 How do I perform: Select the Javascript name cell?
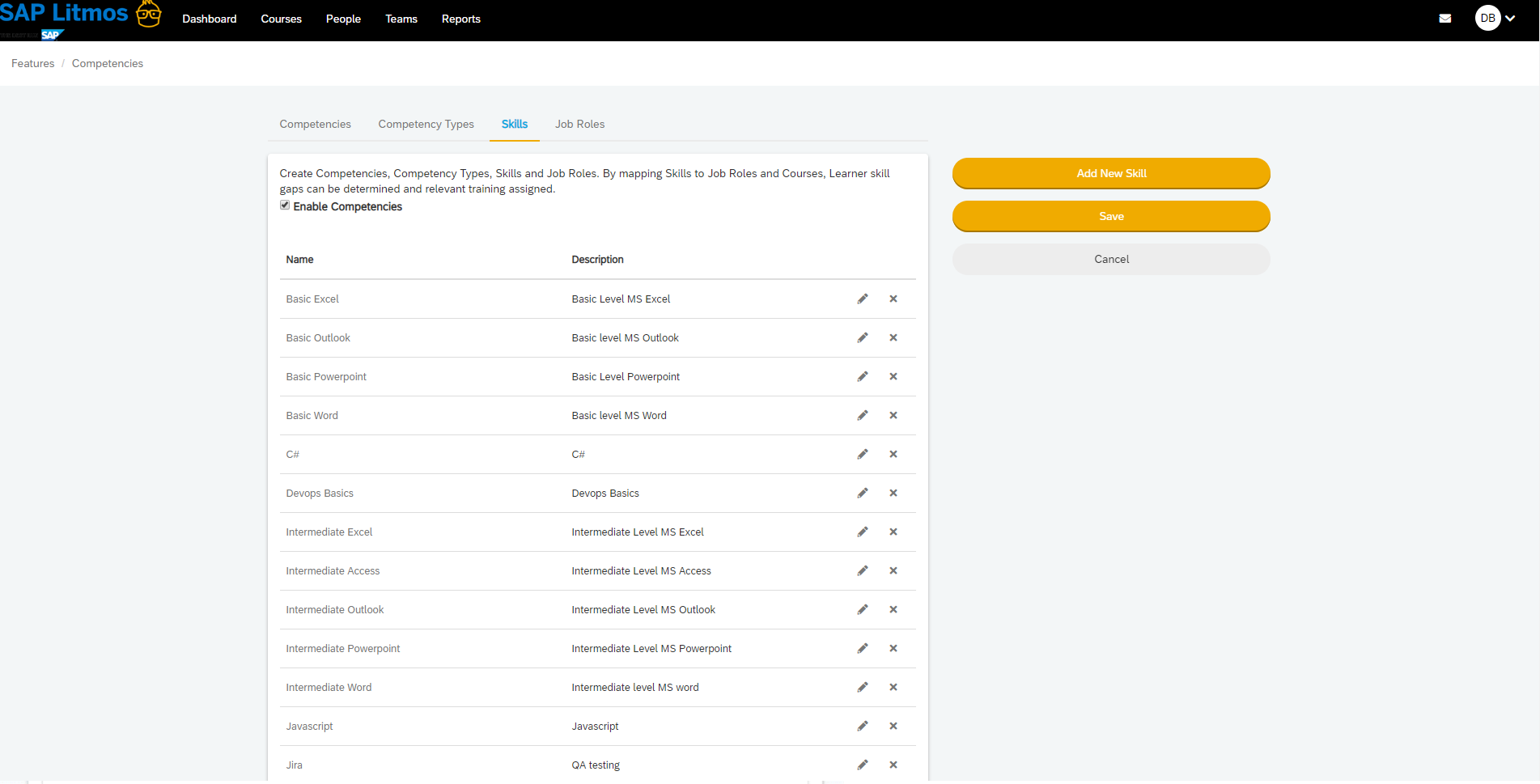point(309,726)
